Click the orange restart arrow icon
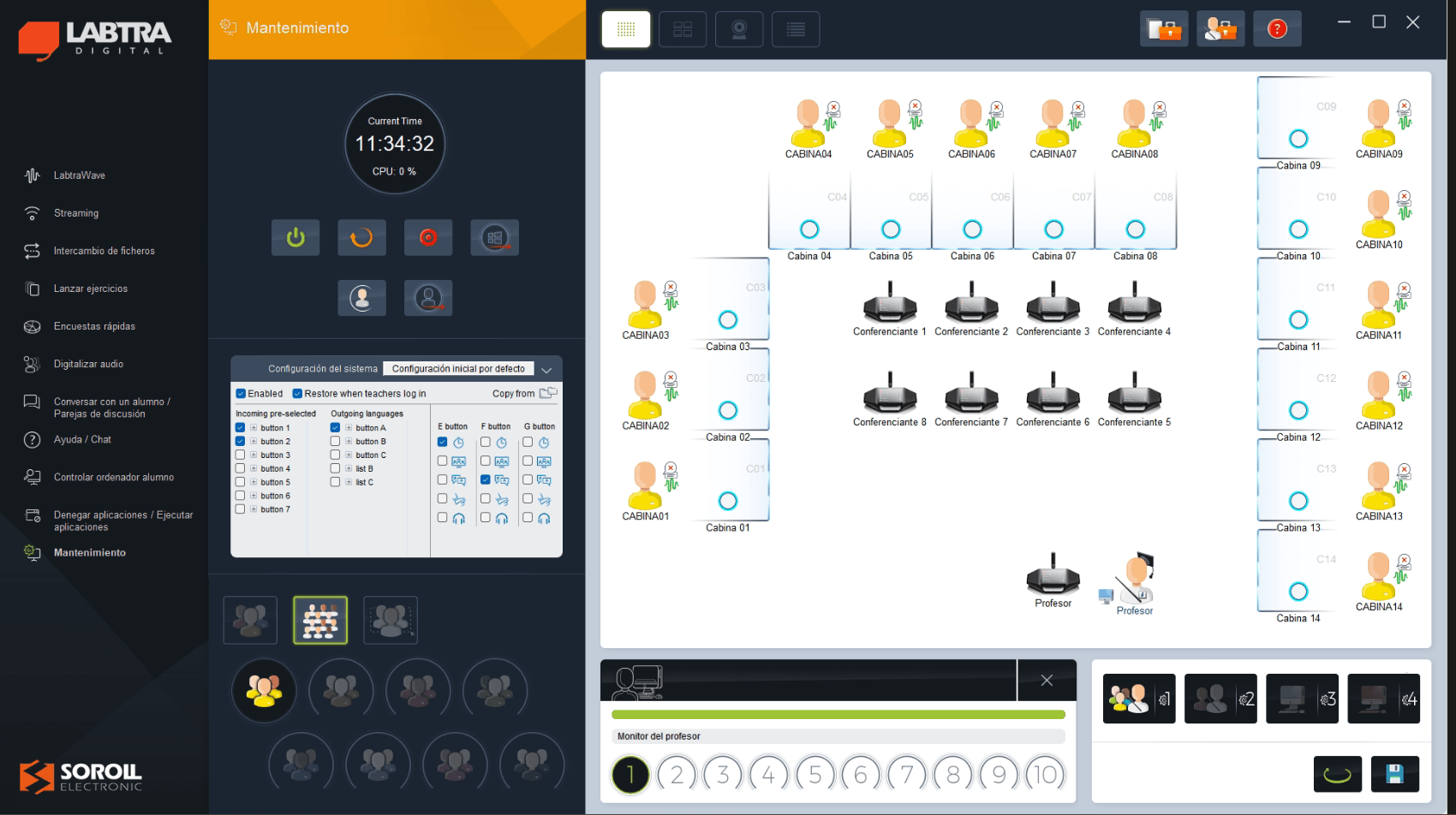The image size is (1456, 815). coord(361,237)
